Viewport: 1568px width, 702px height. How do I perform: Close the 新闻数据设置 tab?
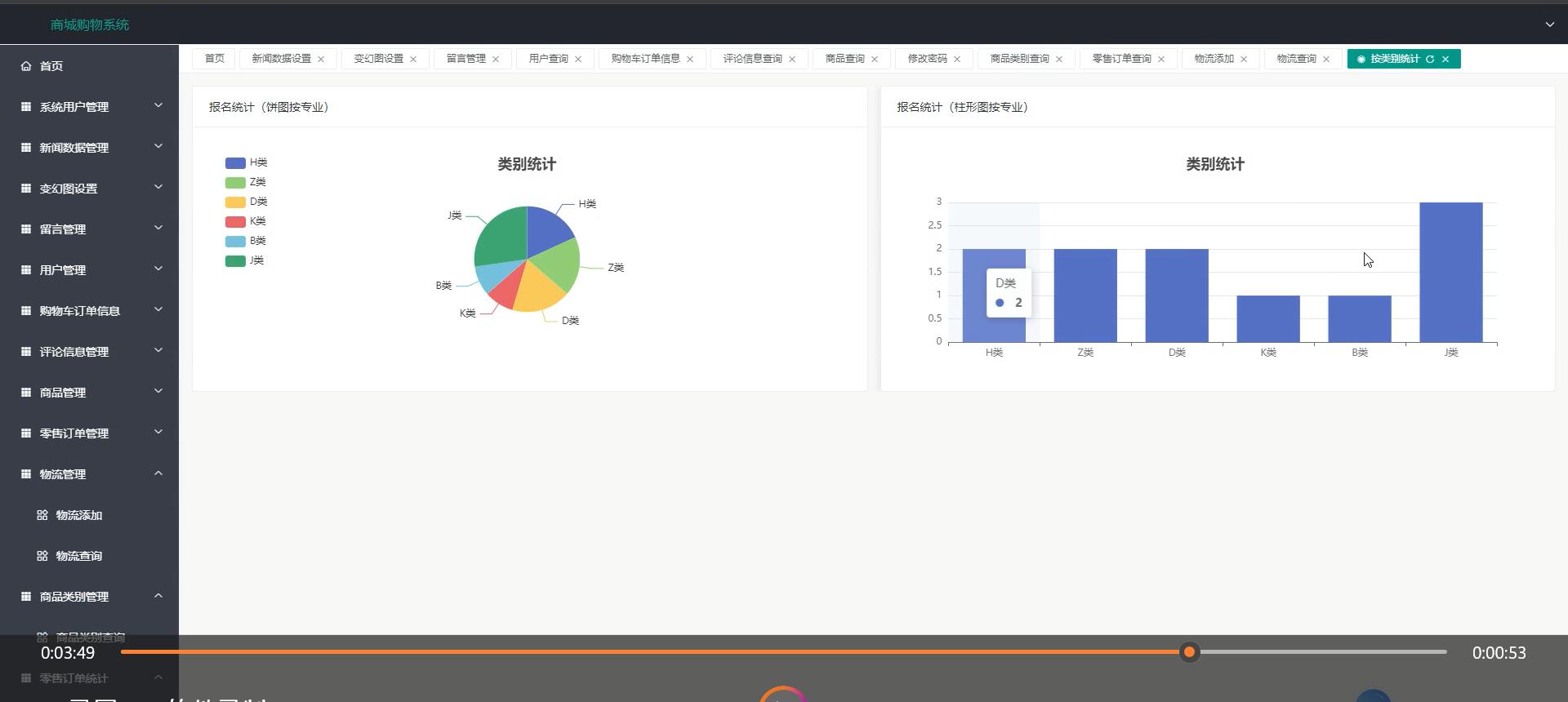pos(321,59)
